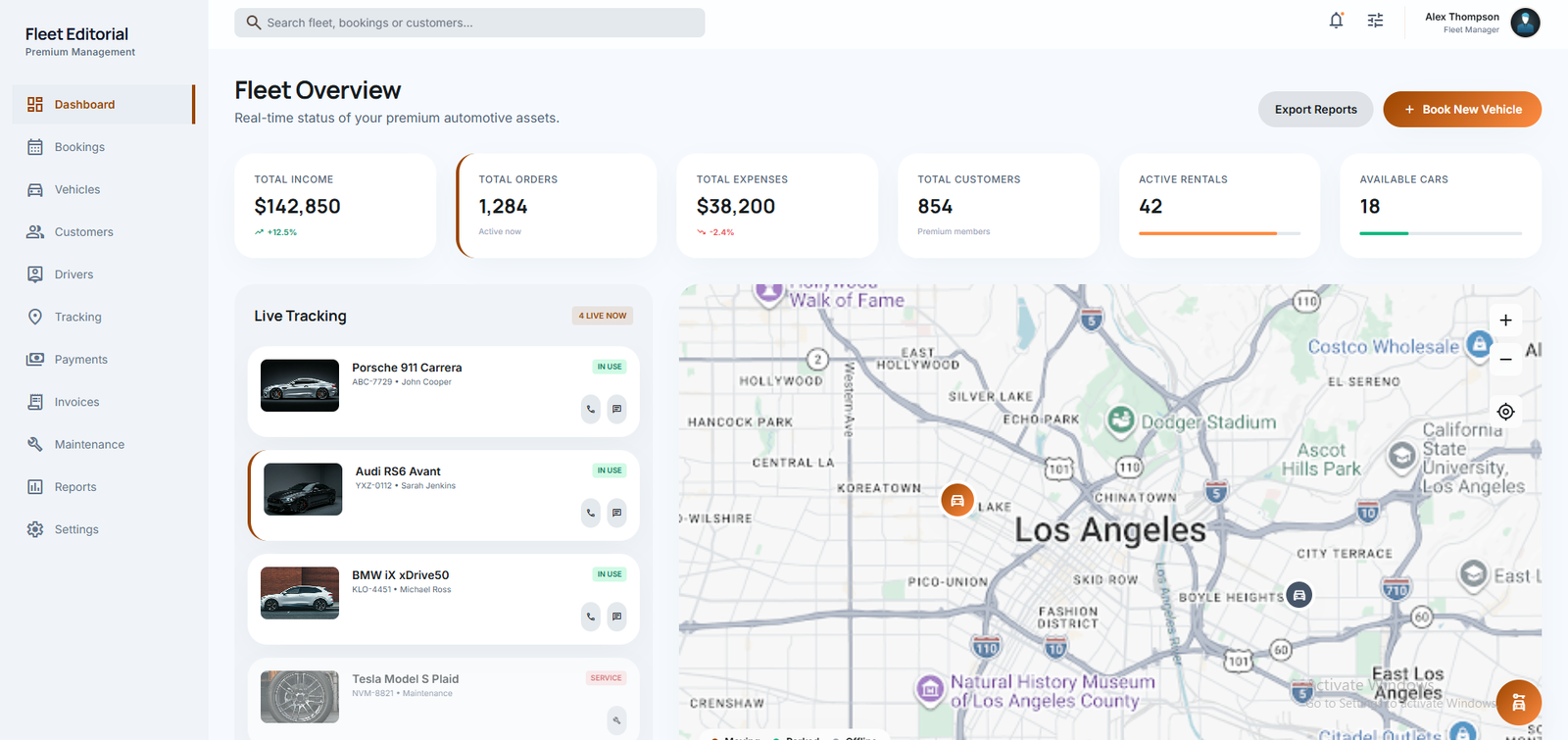
Task: Open the Audi RS6 Avant thumbnail
Action: (303, 489)
